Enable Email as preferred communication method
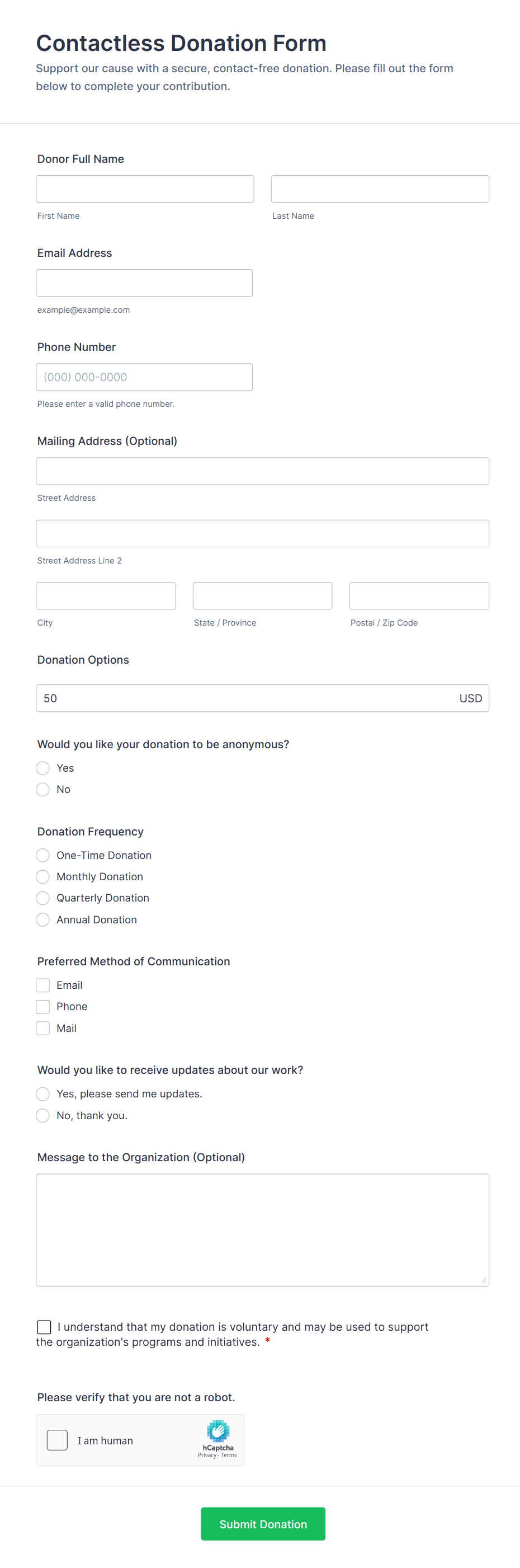 click(42, 985)
